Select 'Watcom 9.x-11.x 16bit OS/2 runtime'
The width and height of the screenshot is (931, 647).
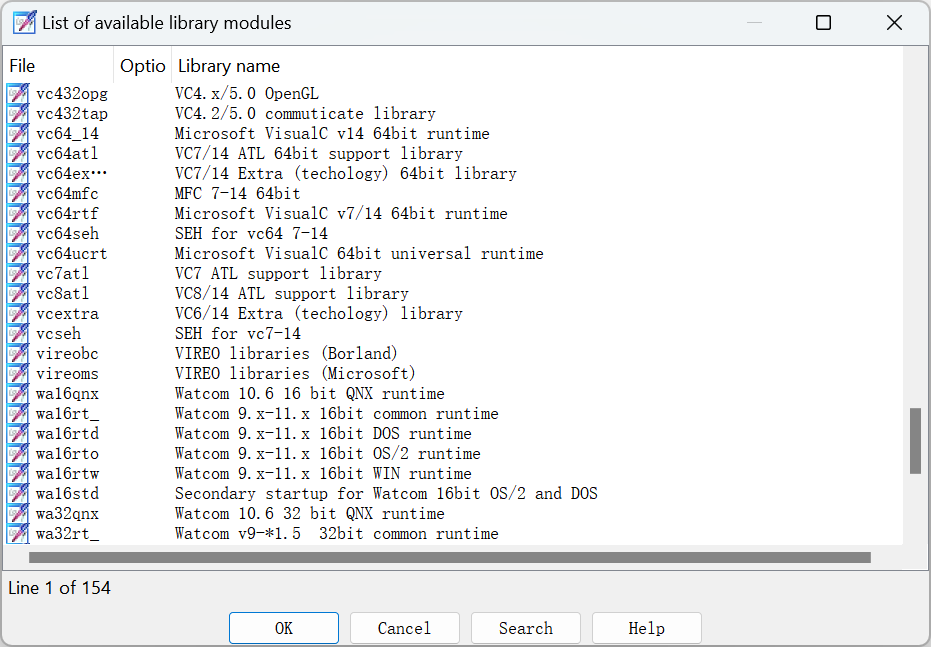tap(328, 453)
